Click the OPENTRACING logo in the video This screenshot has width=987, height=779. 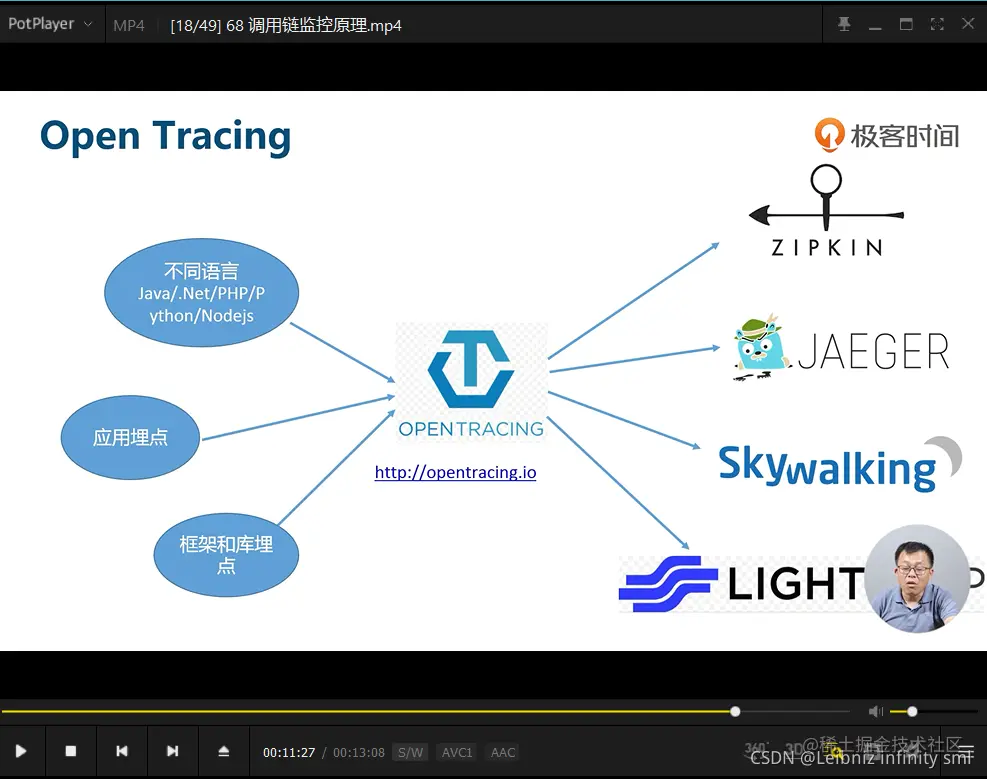tap(471, 383)
